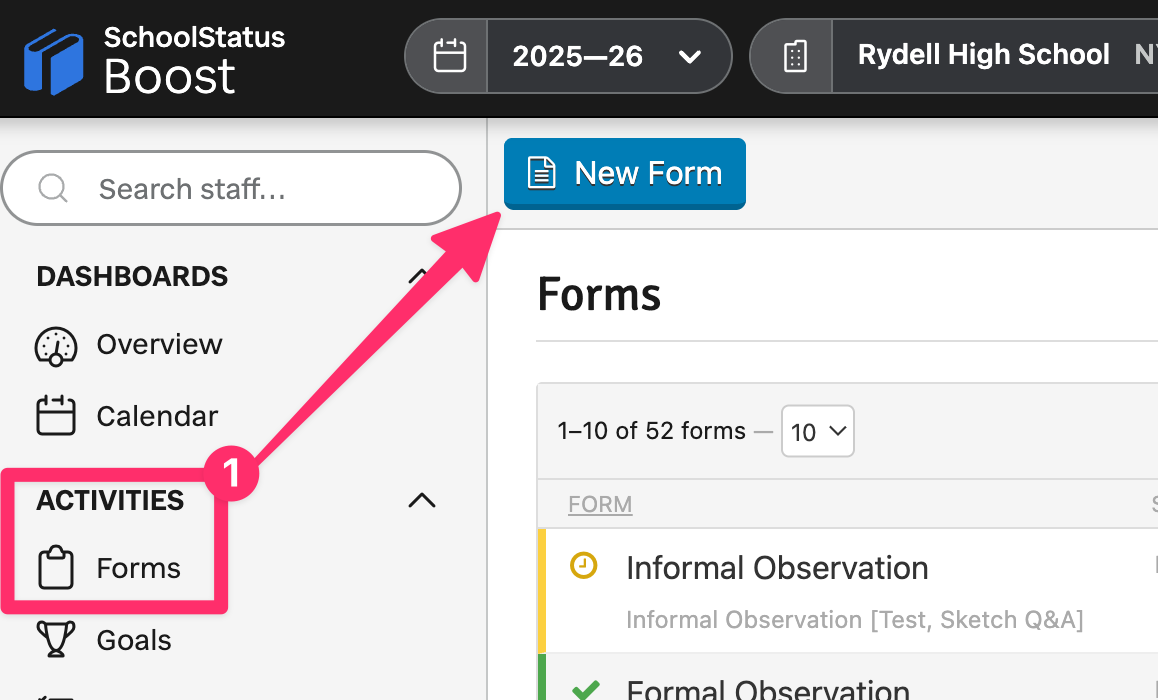Viewport: 1158px width, 700px height.
Task: Click the magnifying glass search icon
Action: tap(53, 188)
